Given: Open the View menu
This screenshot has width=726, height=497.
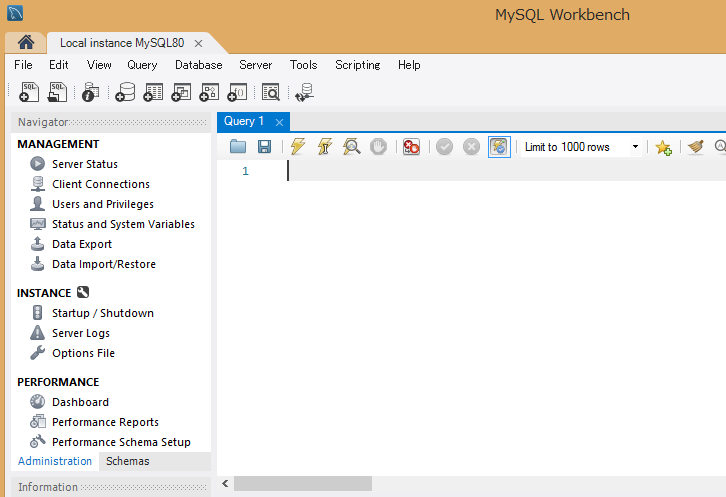Looking at the screenshot, I should coord(99,65).
